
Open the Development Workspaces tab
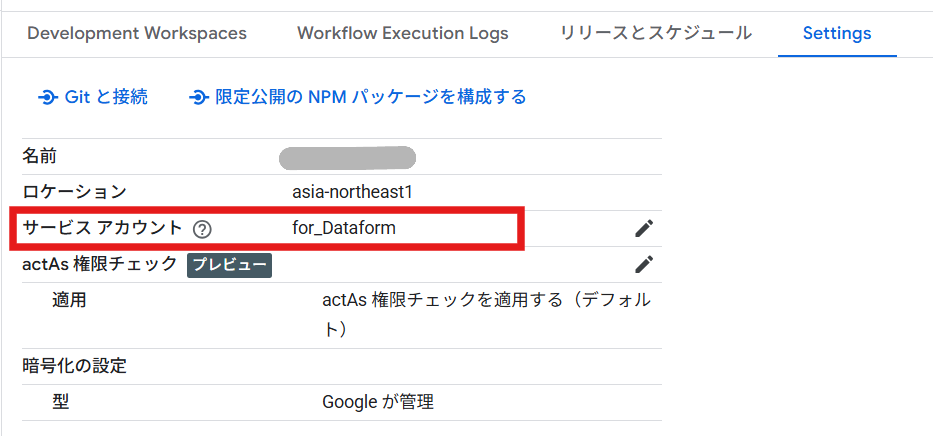click(x=137, y=33)
